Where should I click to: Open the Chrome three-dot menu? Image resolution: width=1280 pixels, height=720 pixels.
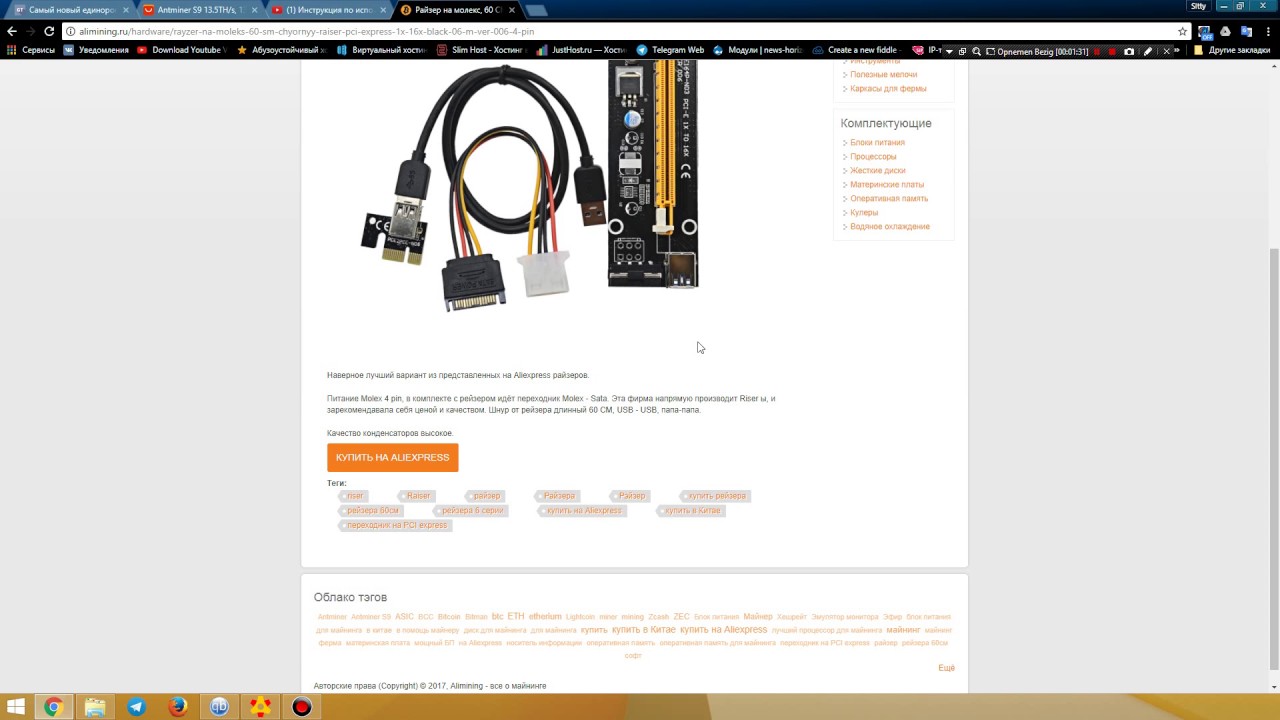coord(1268,31)
